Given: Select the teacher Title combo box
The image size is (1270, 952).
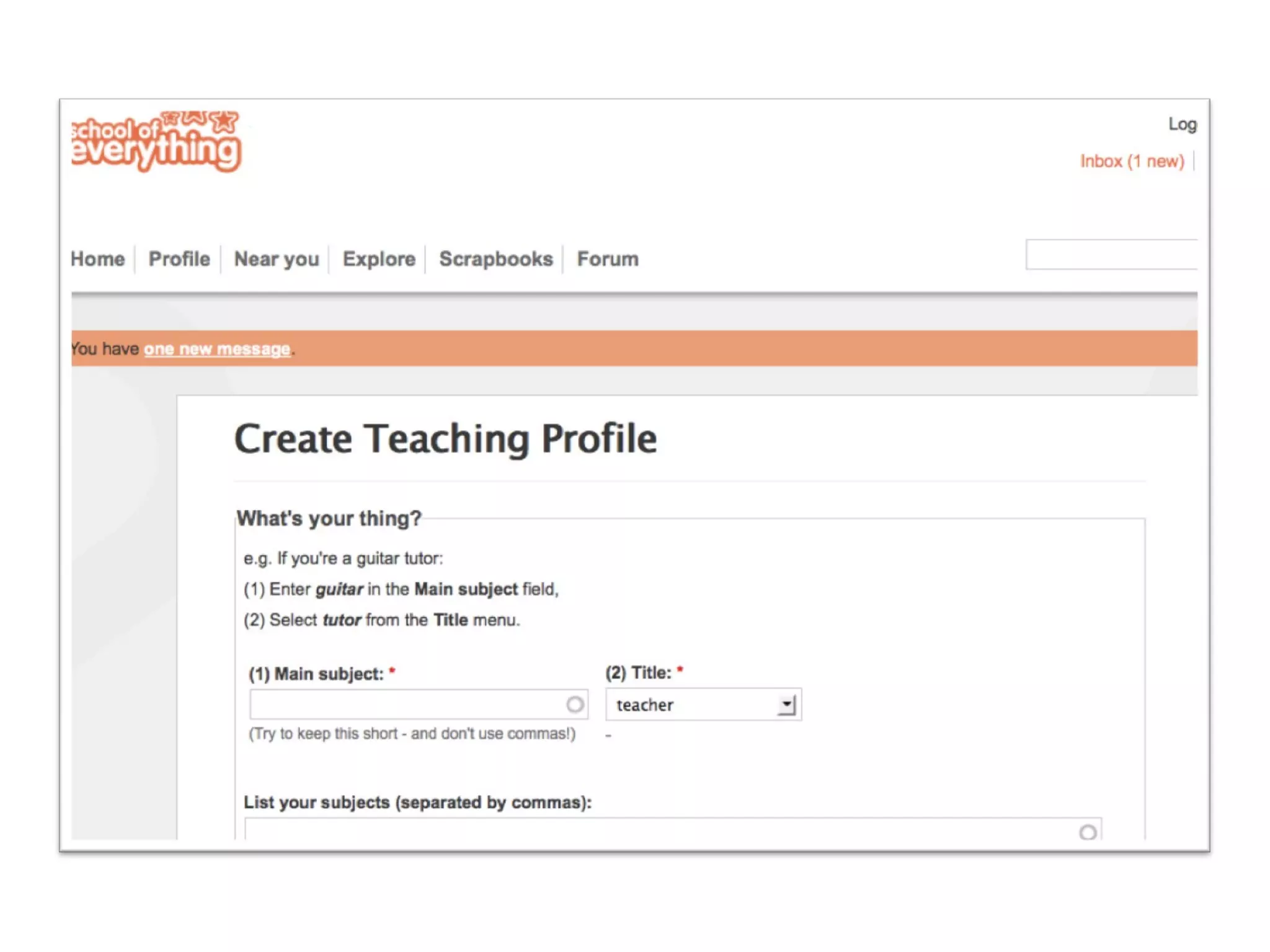Looking at the screenshot, I should click(695, 705).
